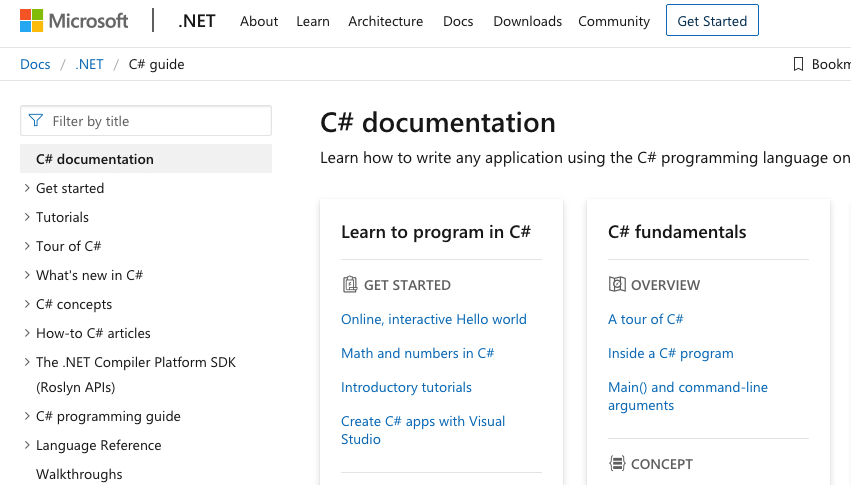Go to the Community nav page
This screenshot has width=851, height=485.
coord(613,21)
